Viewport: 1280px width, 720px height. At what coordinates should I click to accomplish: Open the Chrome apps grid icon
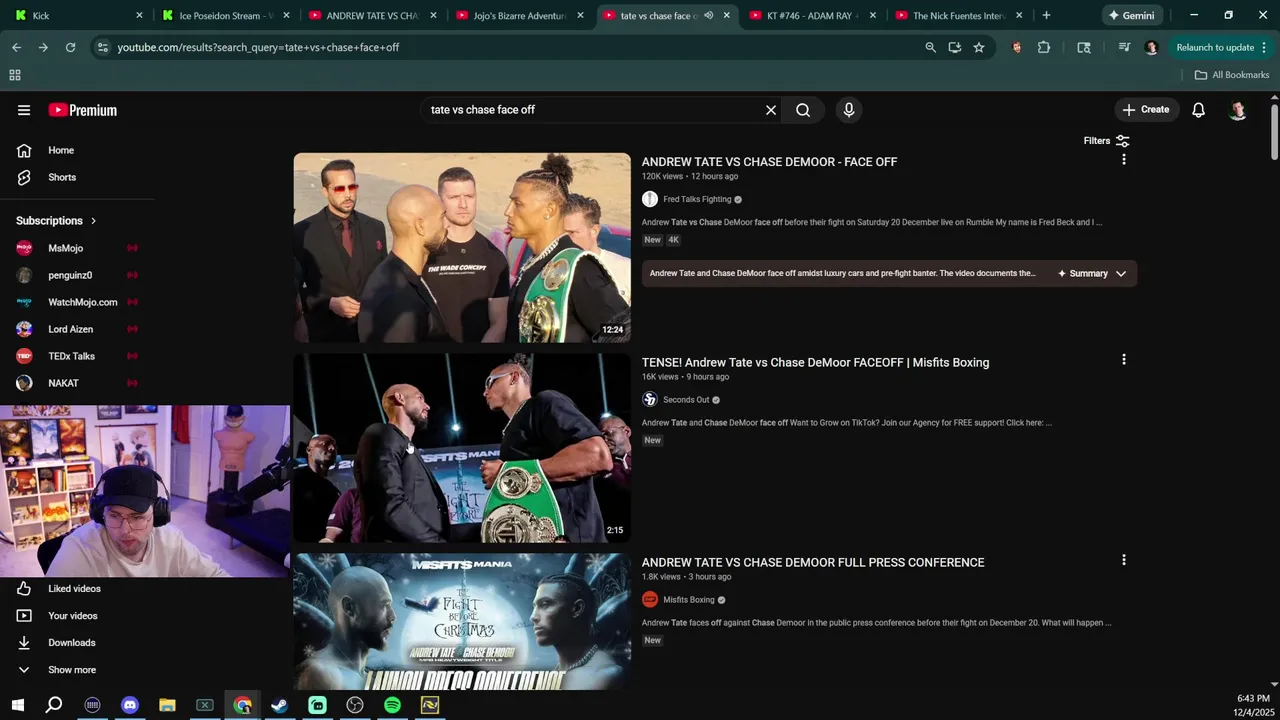coord(15,75)
